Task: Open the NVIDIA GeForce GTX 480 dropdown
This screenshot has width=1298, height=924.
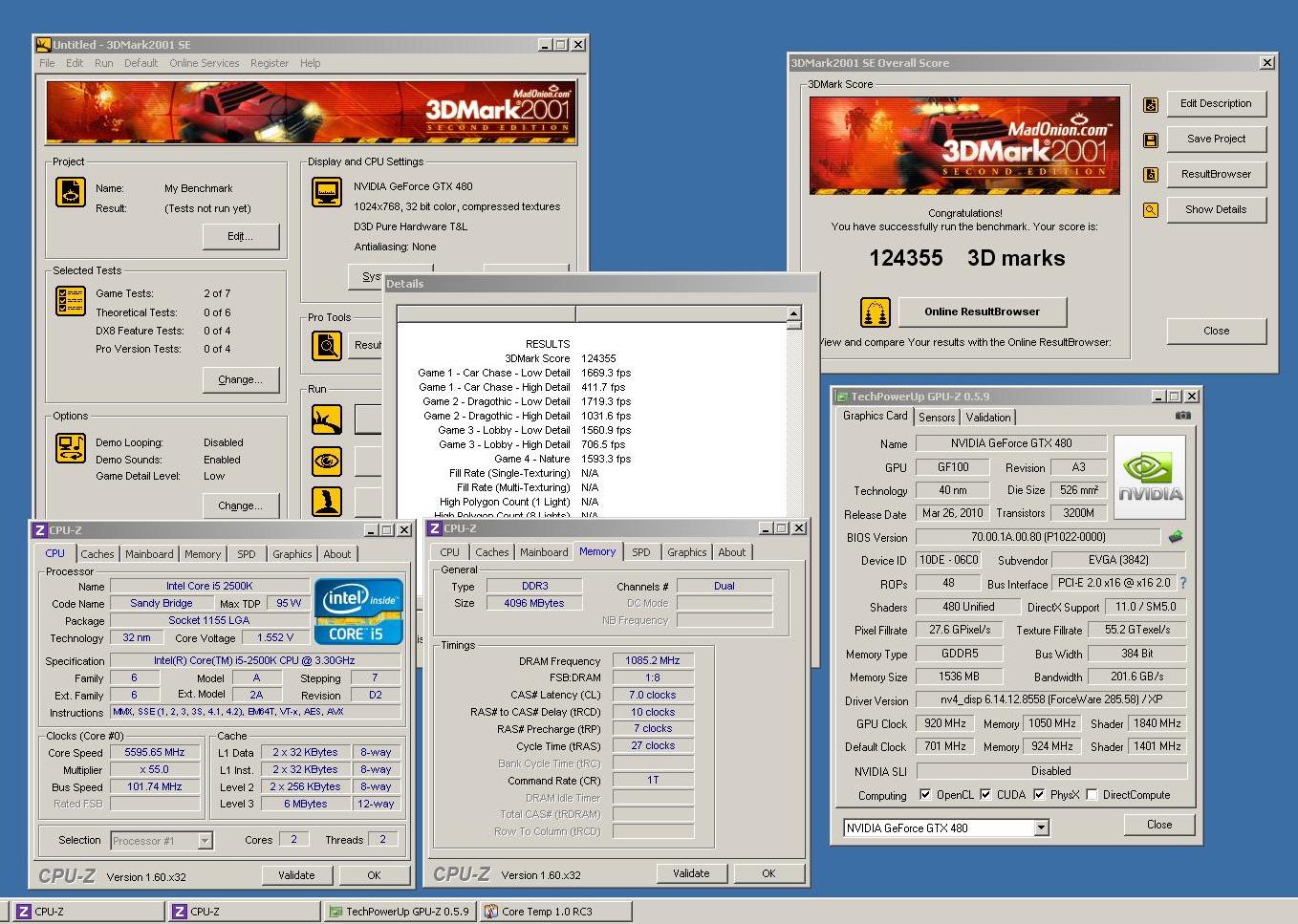Action: pyautogui.click(x=1042, y=828)
